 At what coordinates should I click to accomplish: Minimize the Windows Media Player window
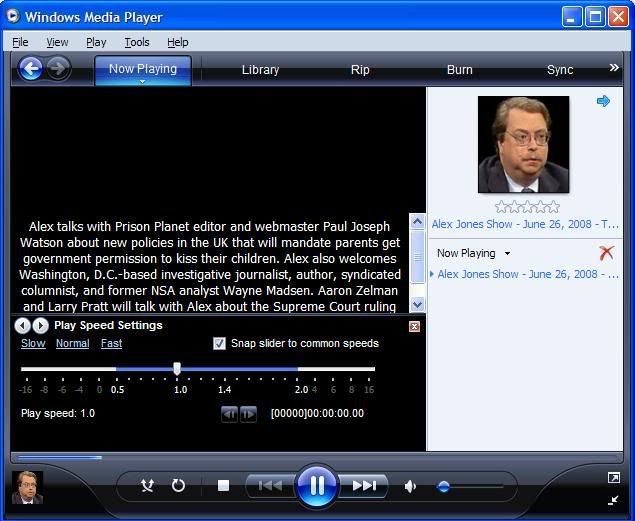[x=571, y=17]
